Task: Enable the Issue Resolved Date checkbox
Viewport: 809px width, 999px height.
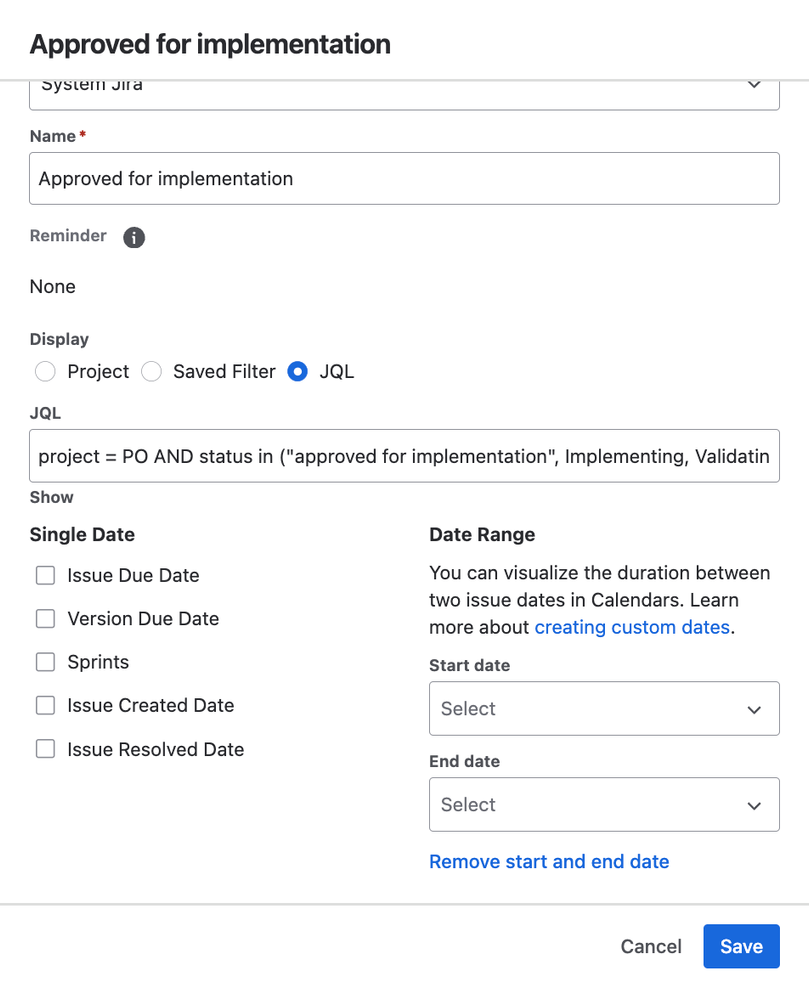Action: click(45, 749)
